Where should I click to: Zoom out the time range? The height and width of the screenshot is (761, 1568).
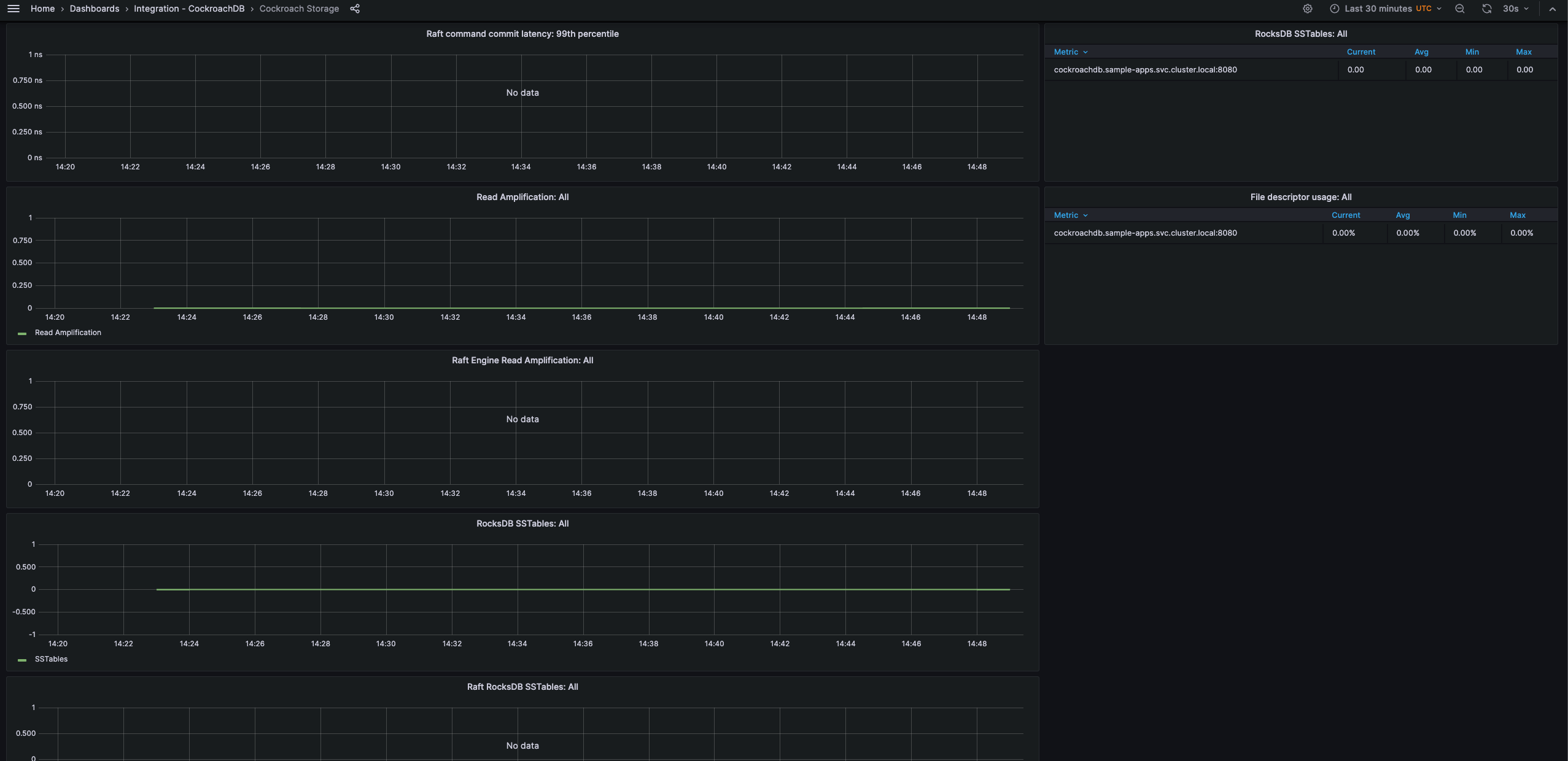tap(1459, 9)
